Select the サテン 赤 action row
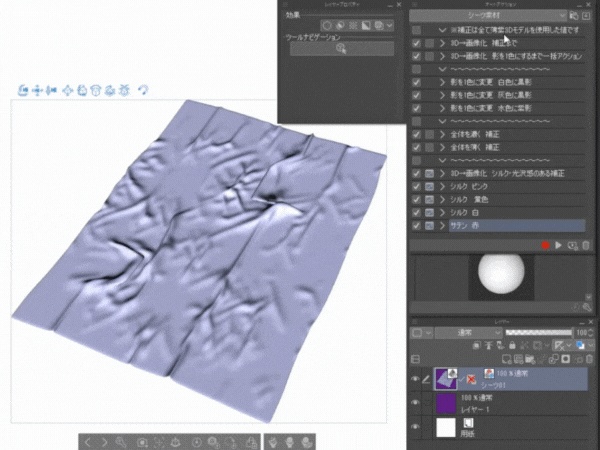600x450 pixels. [x=517, y=225]
